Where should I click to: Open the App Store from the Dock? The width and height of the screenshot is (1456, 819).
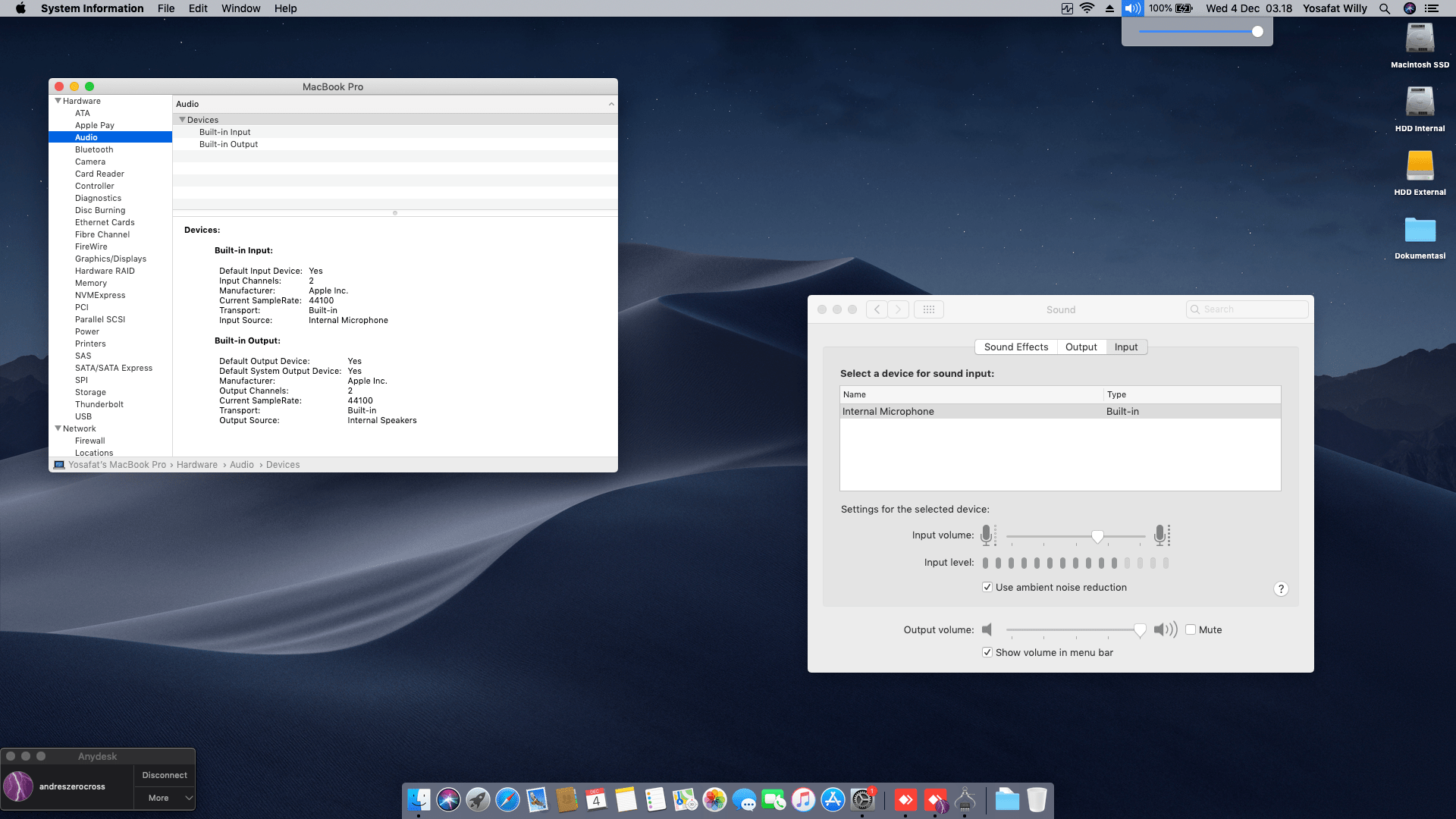(x=832, y=800)
